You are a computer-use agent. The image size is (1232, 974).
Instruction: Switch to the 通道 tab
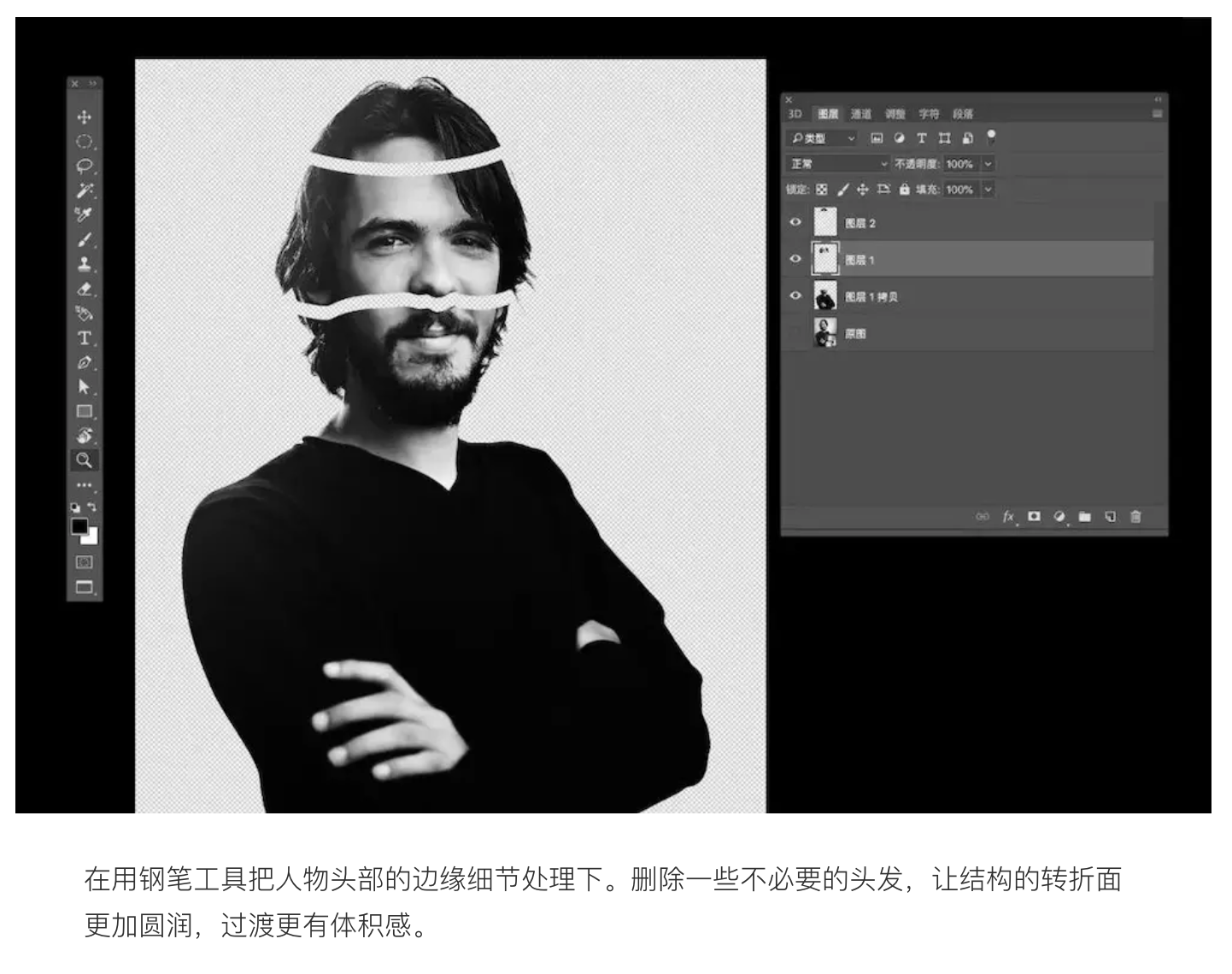tap(860, 114)
